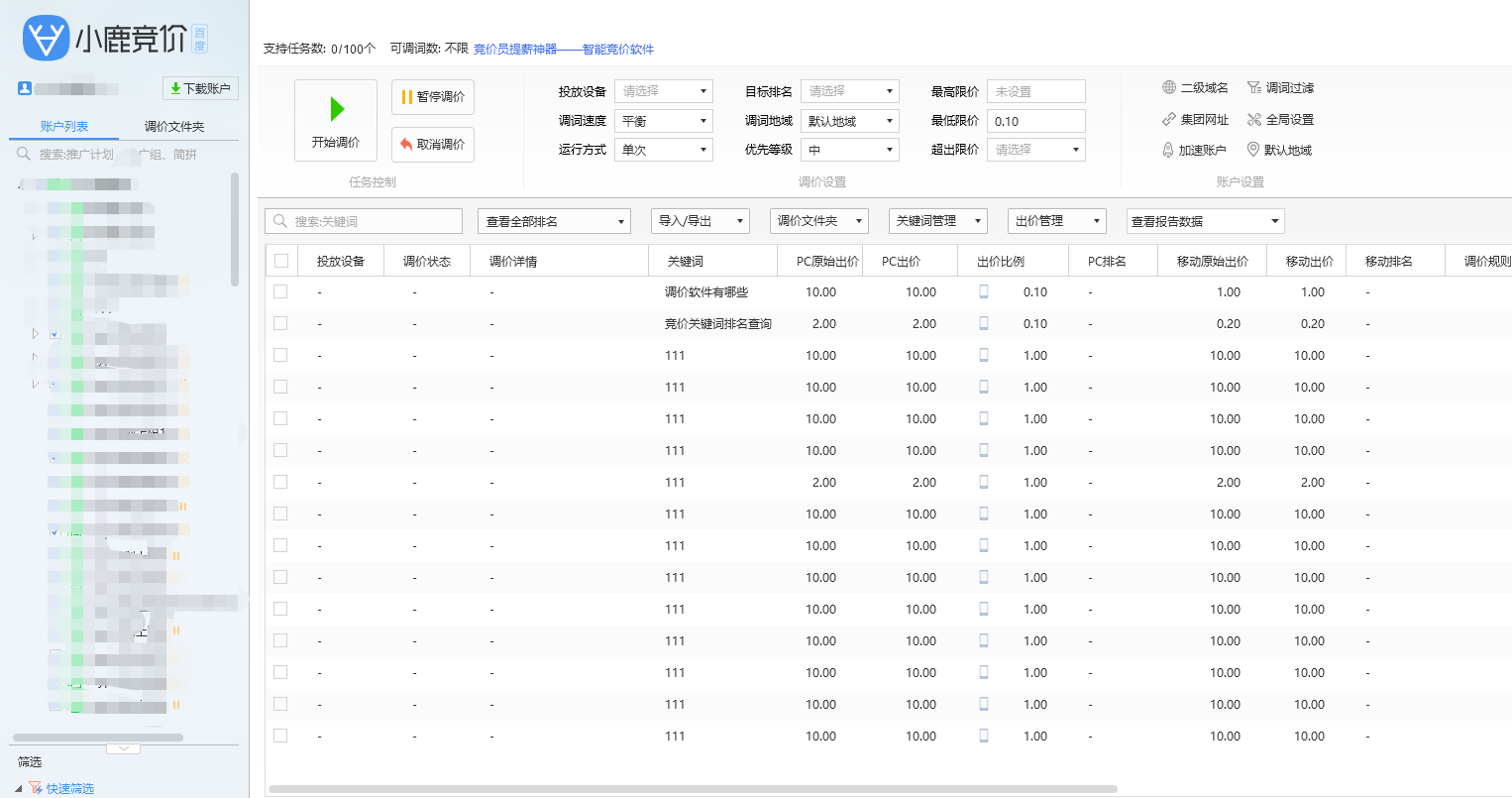Open 二级域名 subdomain settings
This screenshot has width=1512, height=798.
pyautogui.click(x=1195, y=88)
